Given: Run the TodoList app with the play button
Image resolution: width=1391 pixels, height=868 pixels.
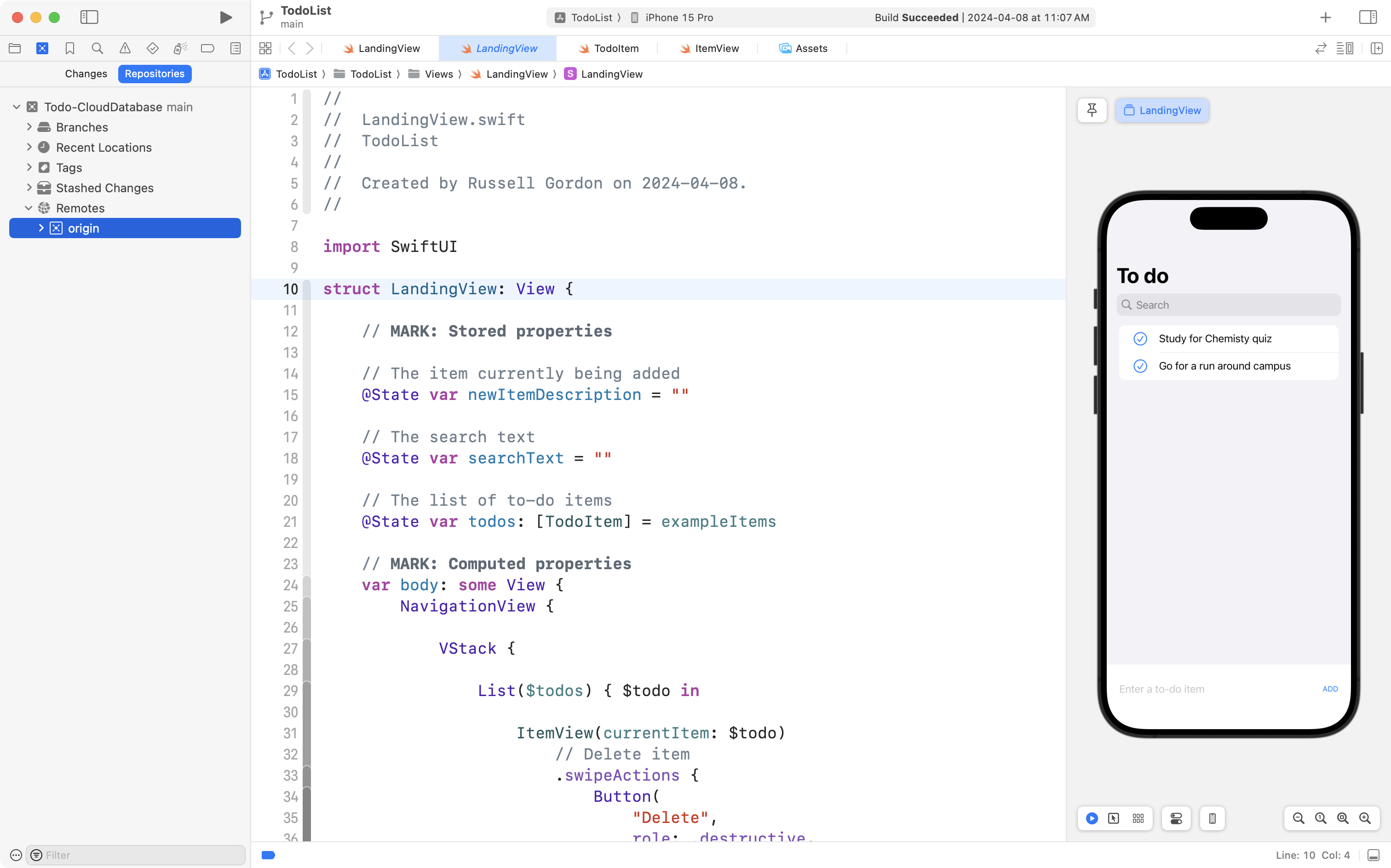Looking at the screenshot, I should [226, 17].
